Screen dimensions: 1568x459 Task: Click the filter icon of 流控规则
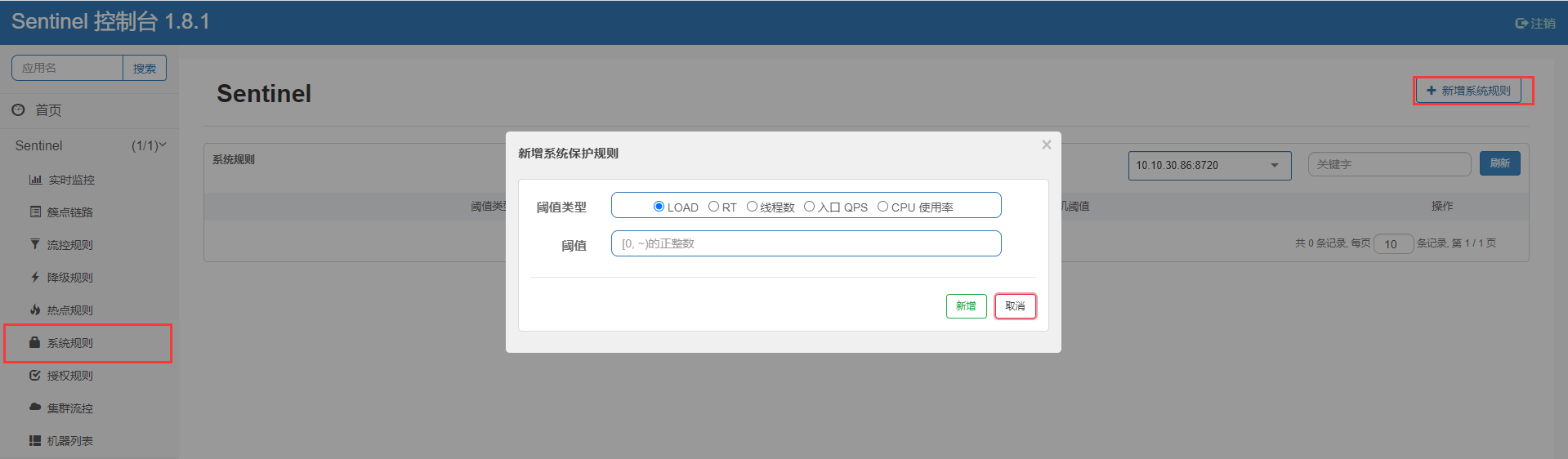[x=35, y=244]
